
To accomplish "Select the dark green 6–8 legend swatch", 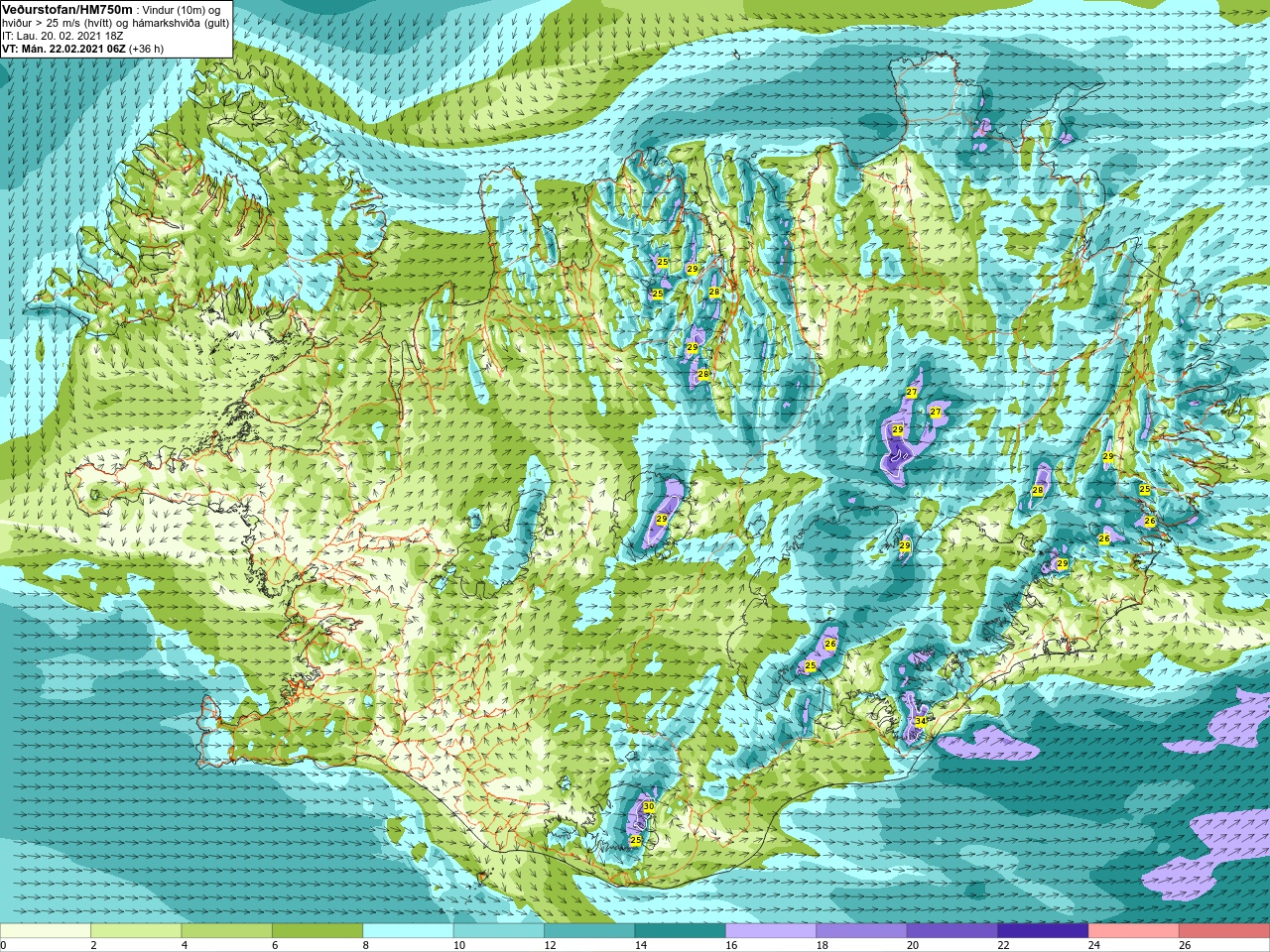I will (x=317, y=931).
